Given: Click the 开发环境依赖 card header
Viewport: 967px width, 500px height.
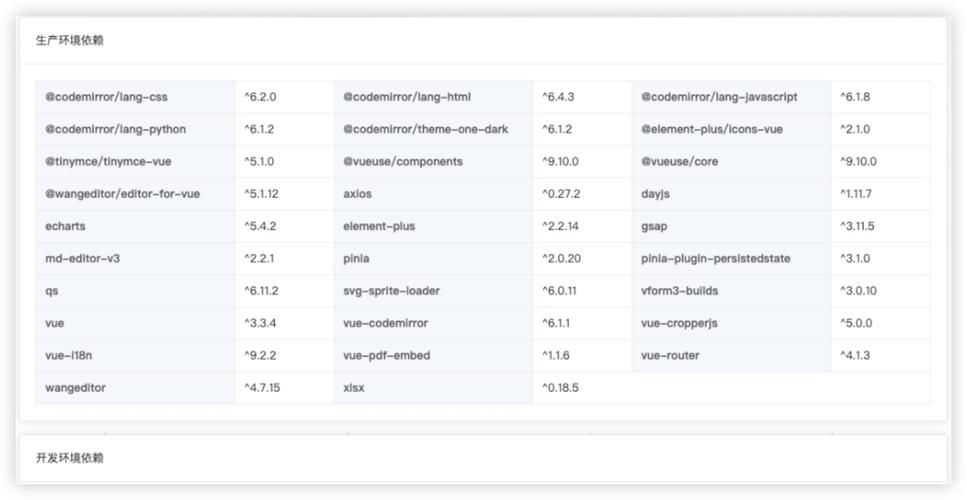Looking at the screenshot, I should point(483,458).
